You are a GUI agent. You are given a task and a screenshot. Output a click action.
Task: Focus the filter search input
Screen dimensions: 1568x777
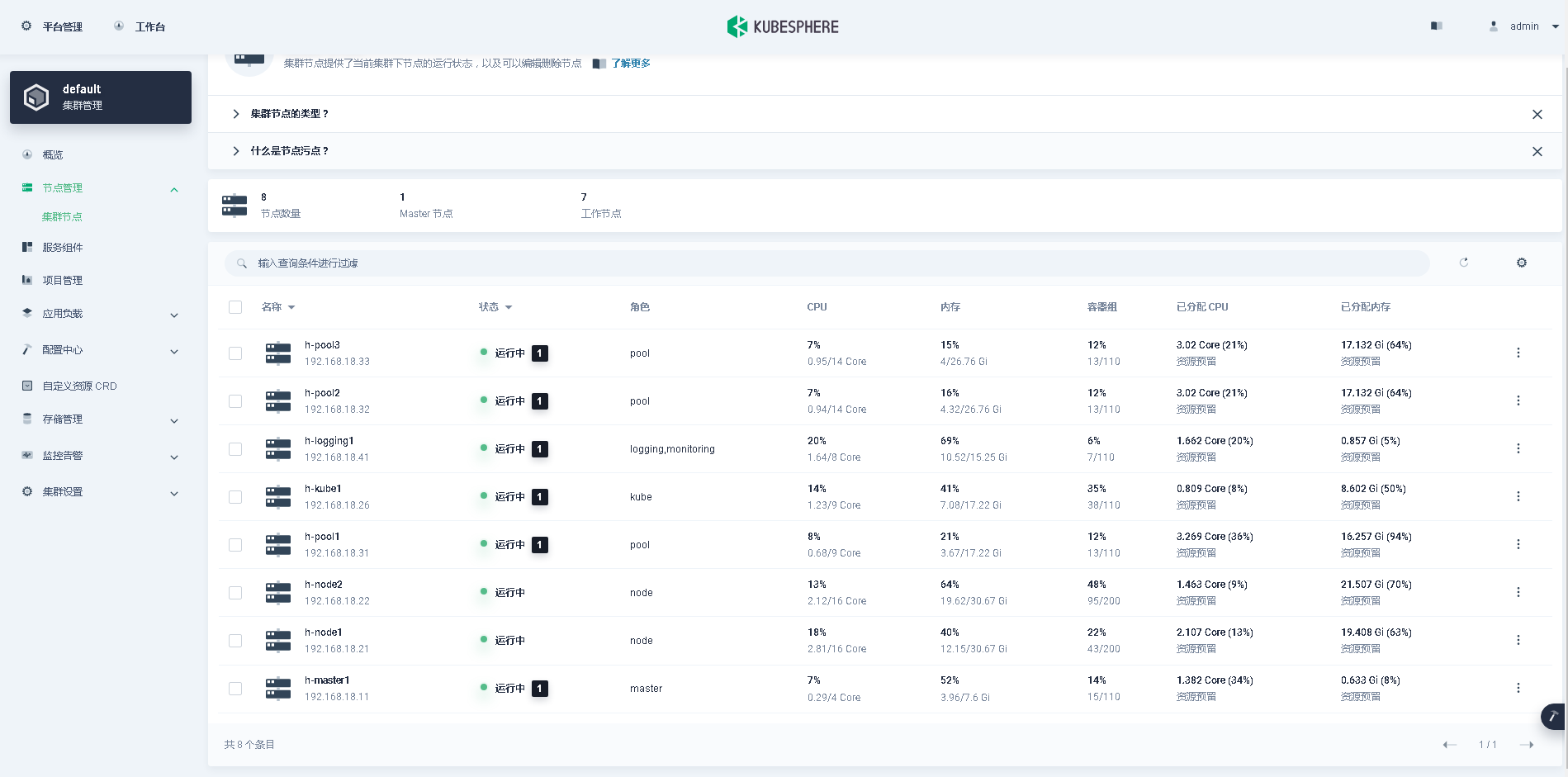[827, 263]
